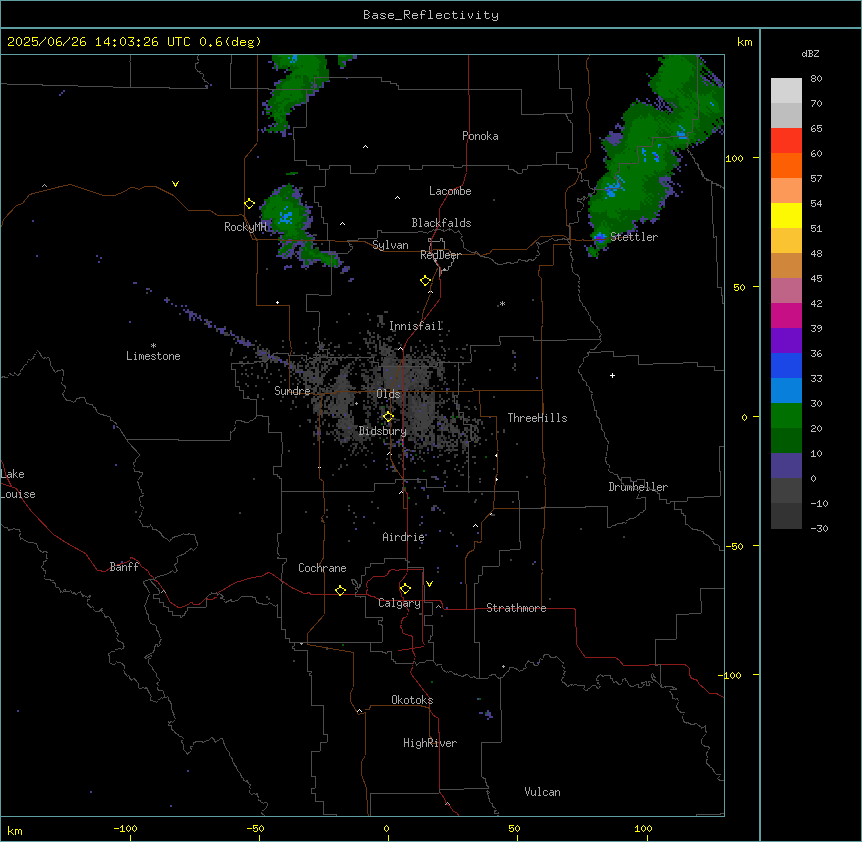The width and height of the screenshot is (862, 842).
Task: Click the Banff label
Action: click(x=124, y=567)
